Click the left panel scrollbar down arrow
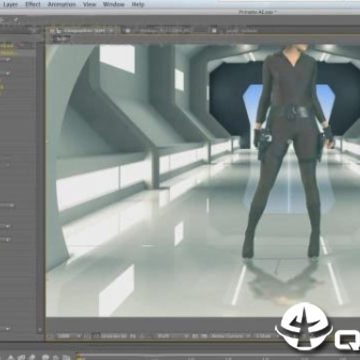The image size is (360, 360). point(40,330)
